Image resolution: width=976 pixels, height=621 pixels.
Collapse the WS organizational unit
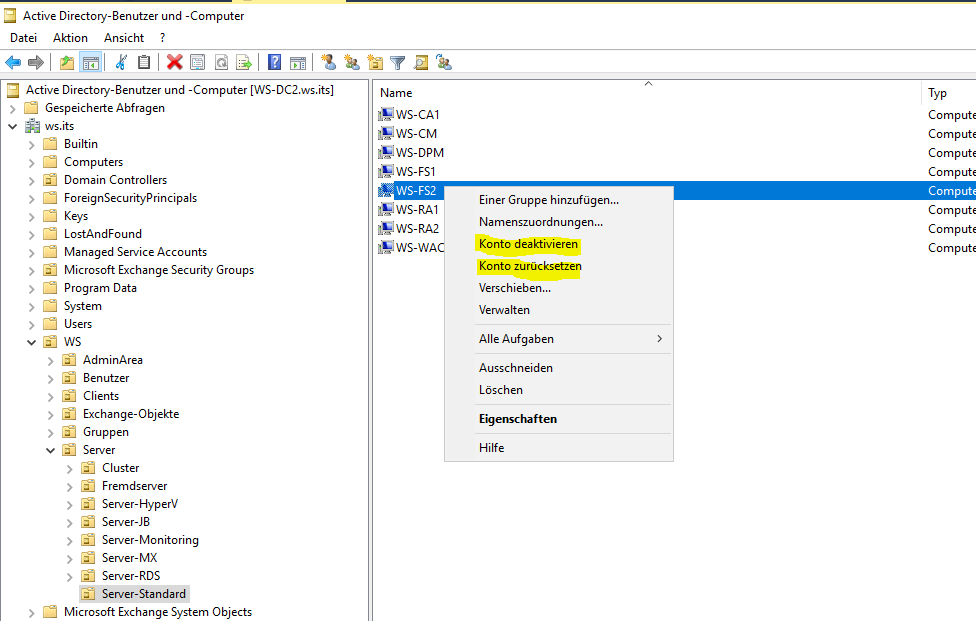point(31,342)
